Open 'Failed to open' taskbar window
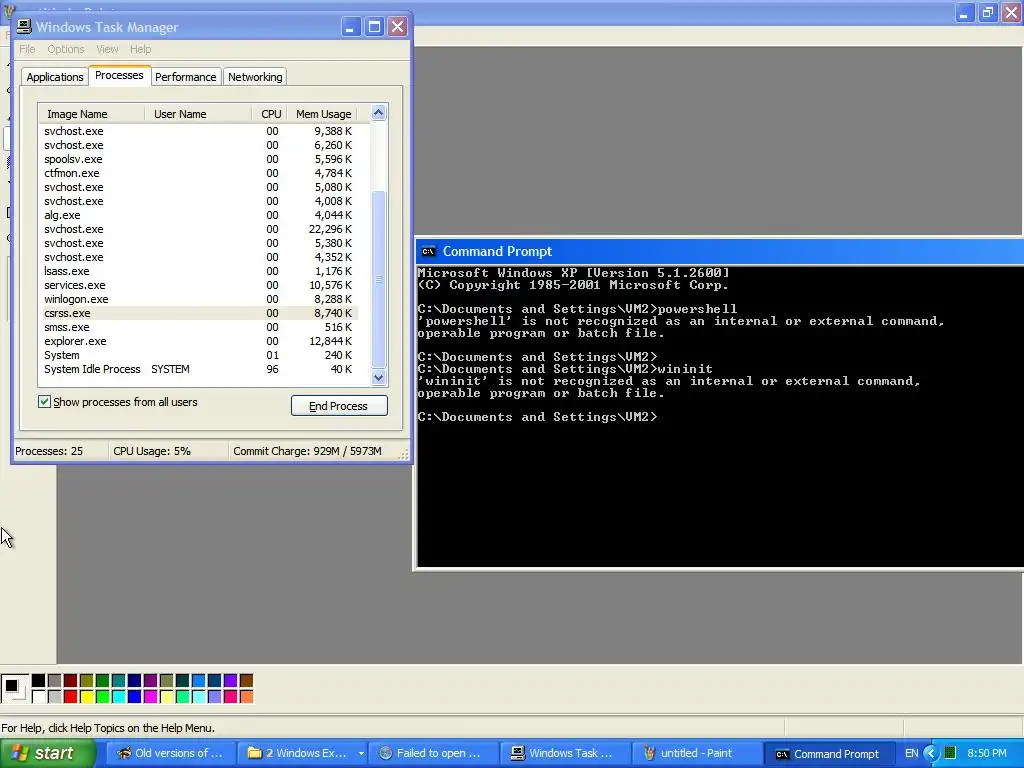Image resolution: width=1024 pixels, height=768 pixels. coord(432,753)
